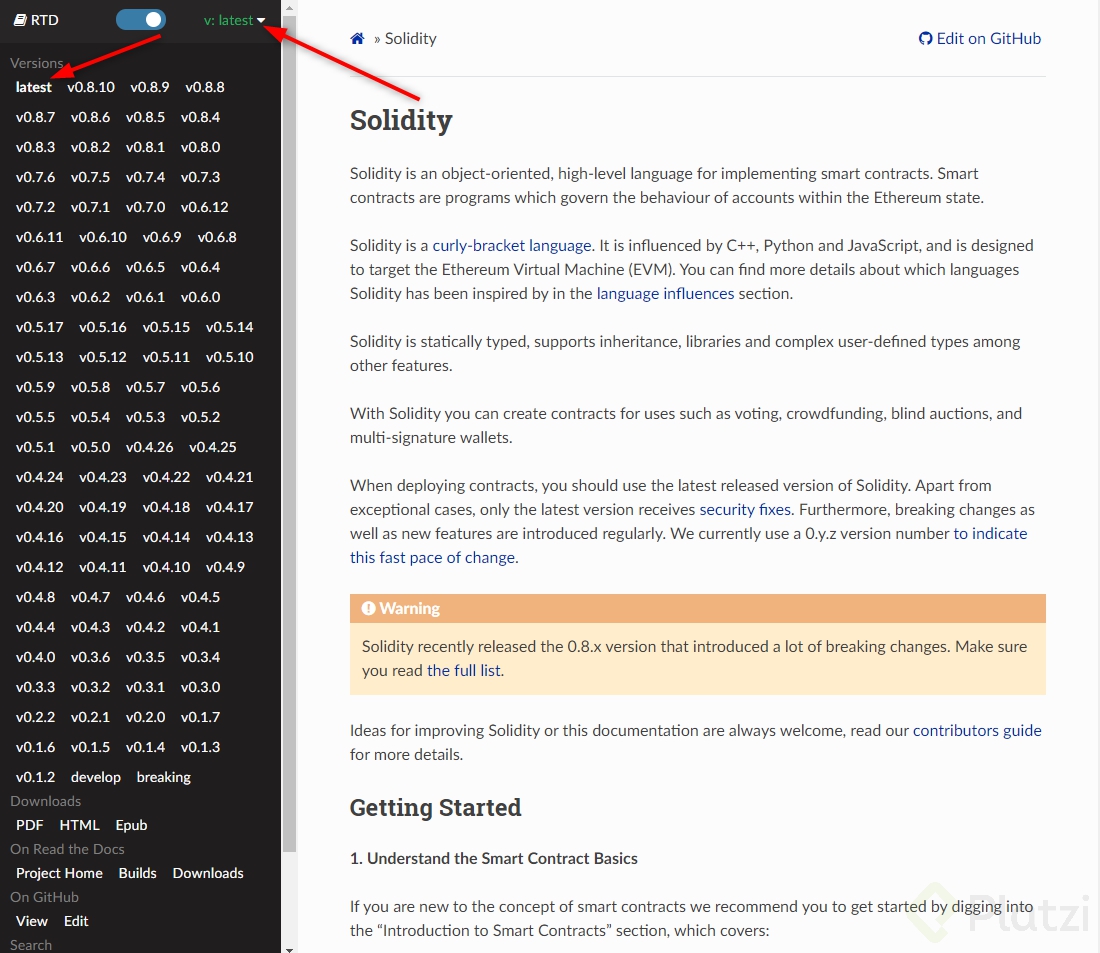This screenshot has width=1100, height=953.
Task: Open version v0.8.4
Action: click(x=200, y=117)
